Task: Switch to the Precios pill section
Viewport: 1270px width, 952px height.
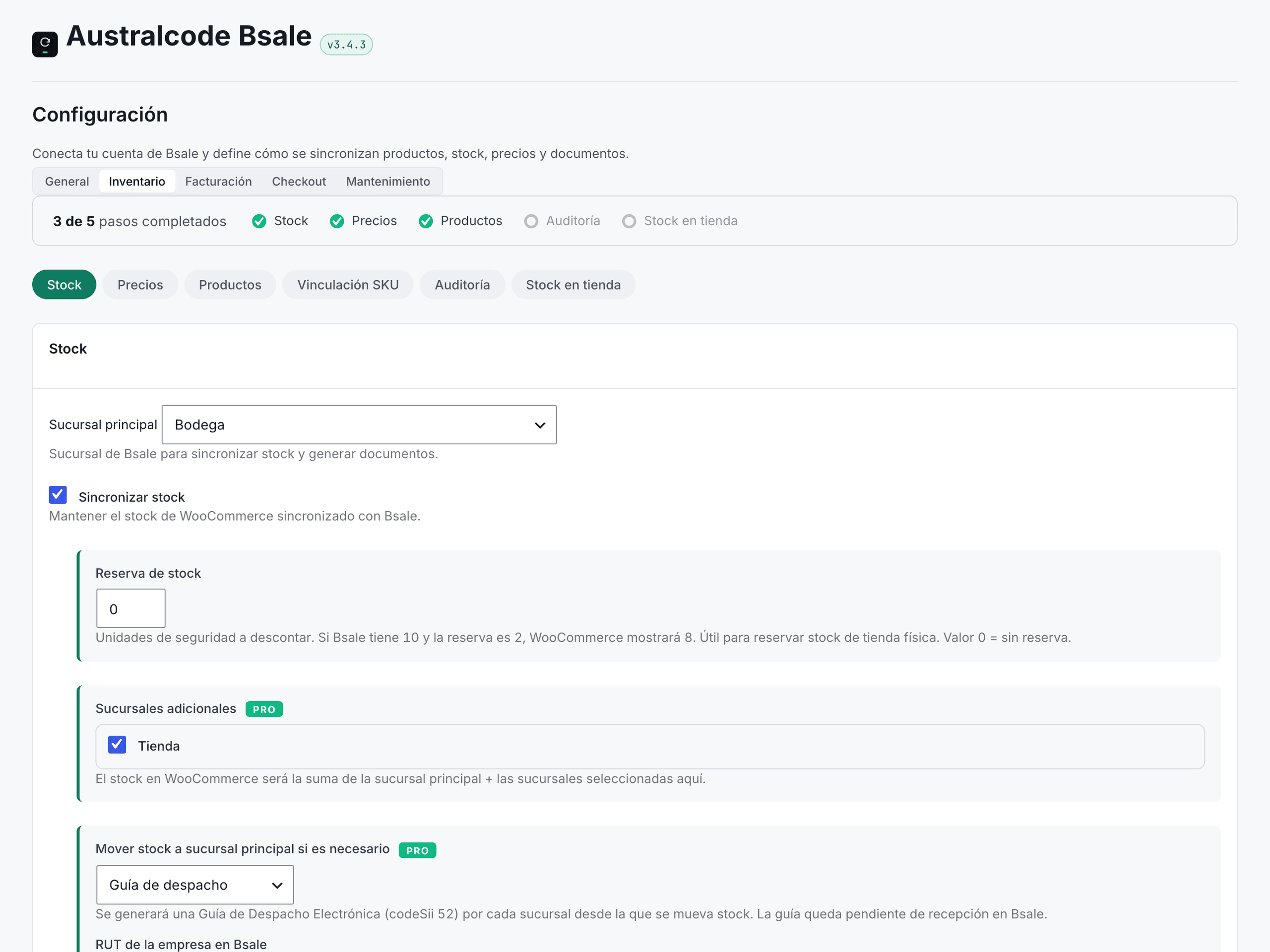Action: 140,285
